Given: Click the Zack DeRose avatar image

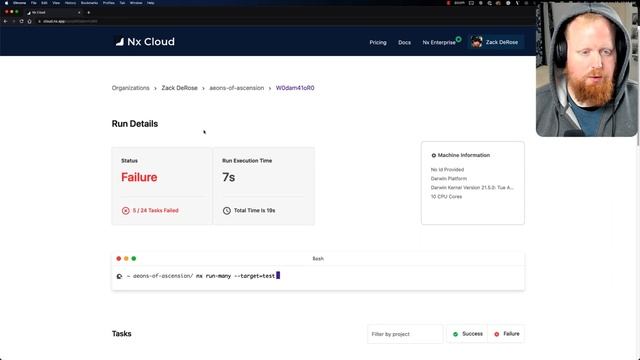Looking at the screenshot, I should (x=476, y=42).
